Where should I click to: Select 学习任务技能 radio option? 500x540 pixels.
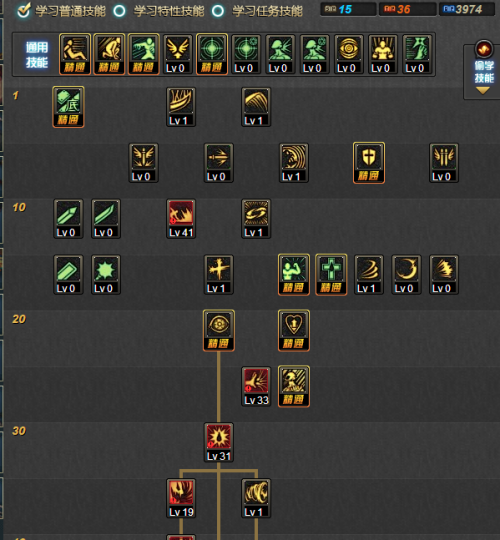coord(218,11)
